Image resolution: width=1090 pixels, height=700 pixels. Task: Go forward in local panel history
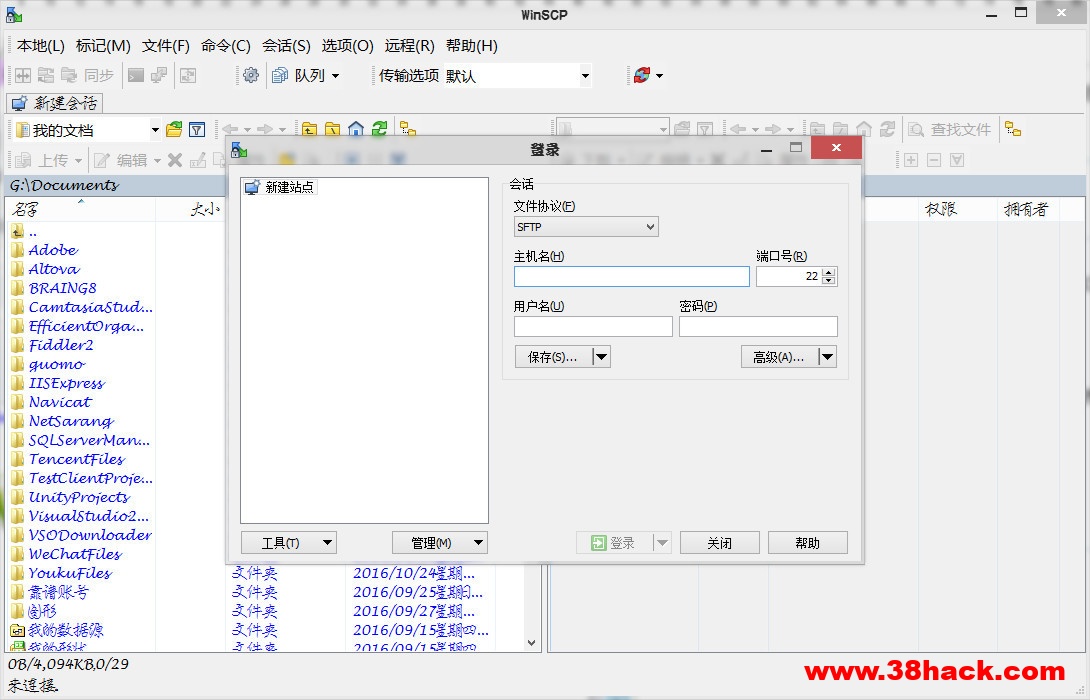[x=265, y=129]
